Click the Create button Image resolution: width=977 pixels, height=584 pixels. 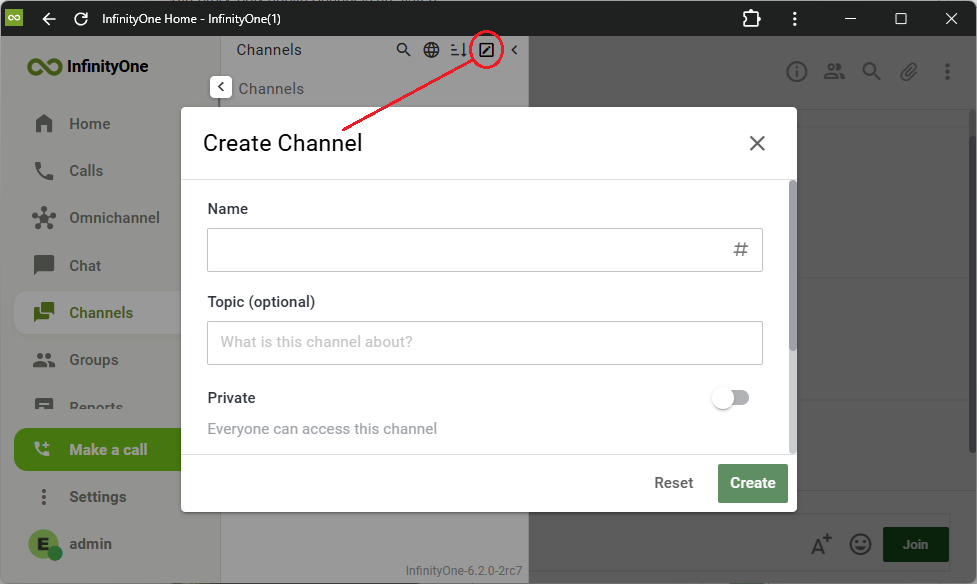[753, 483]
